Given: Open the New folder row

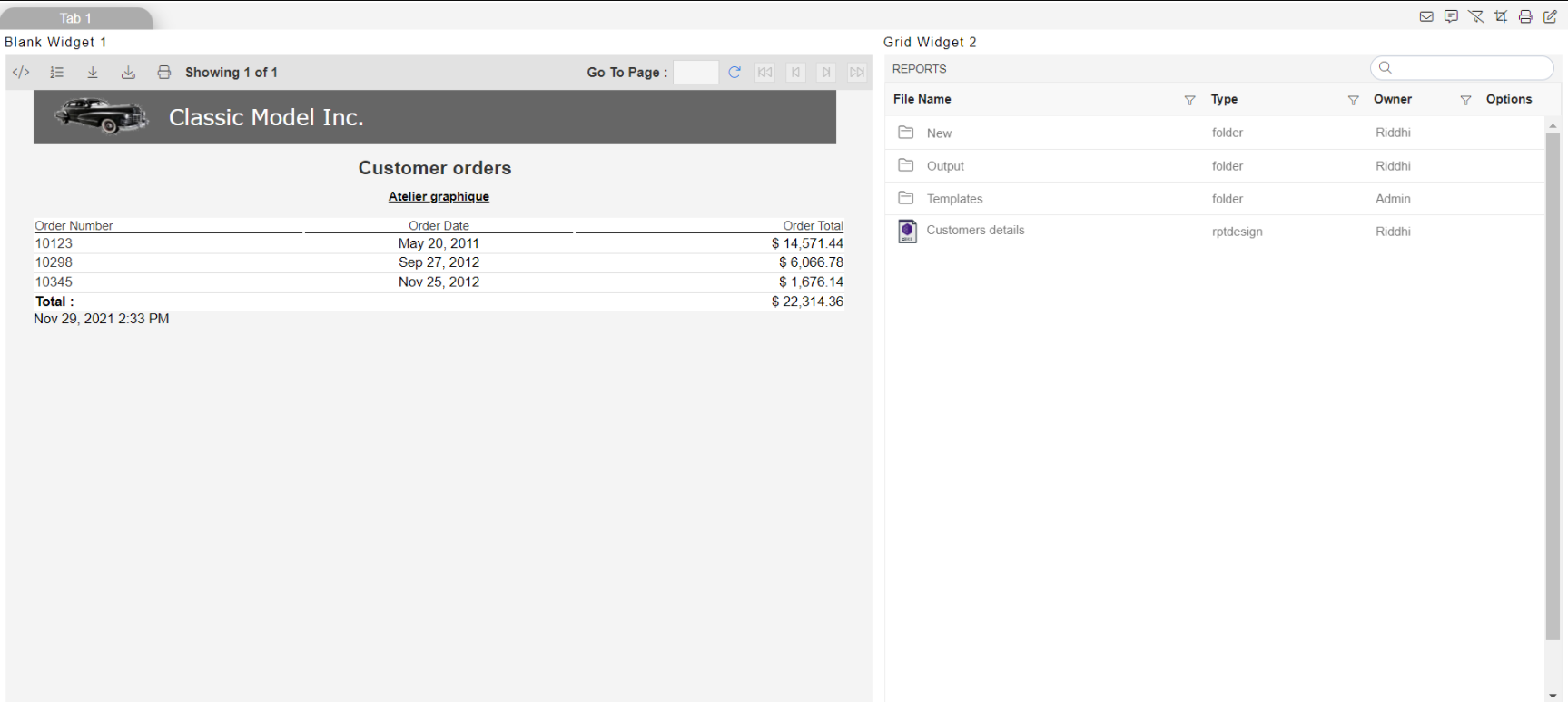Looking at the screenshot, I should click(x=1215, y=133).
